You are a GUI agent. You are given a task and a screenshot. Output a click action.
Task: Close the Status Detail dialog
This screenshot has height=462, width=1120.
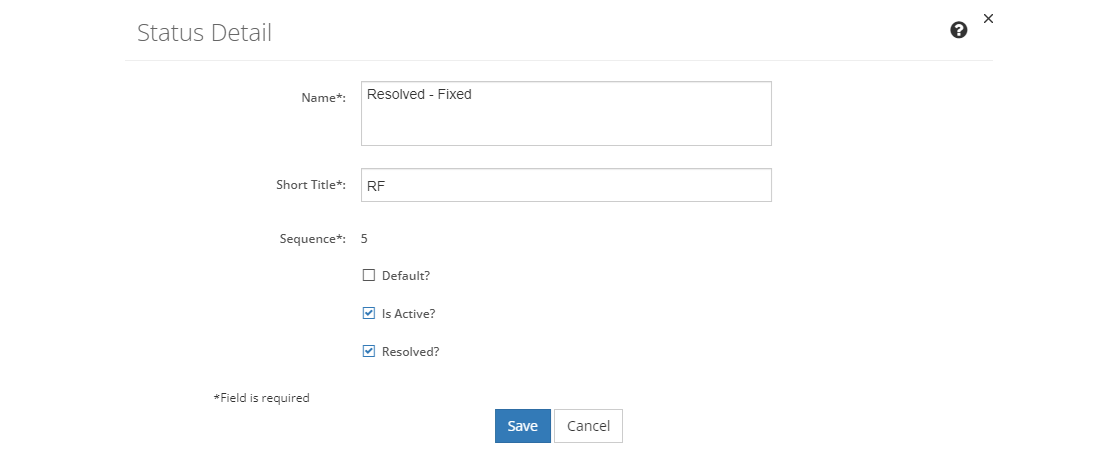[989, 19]
